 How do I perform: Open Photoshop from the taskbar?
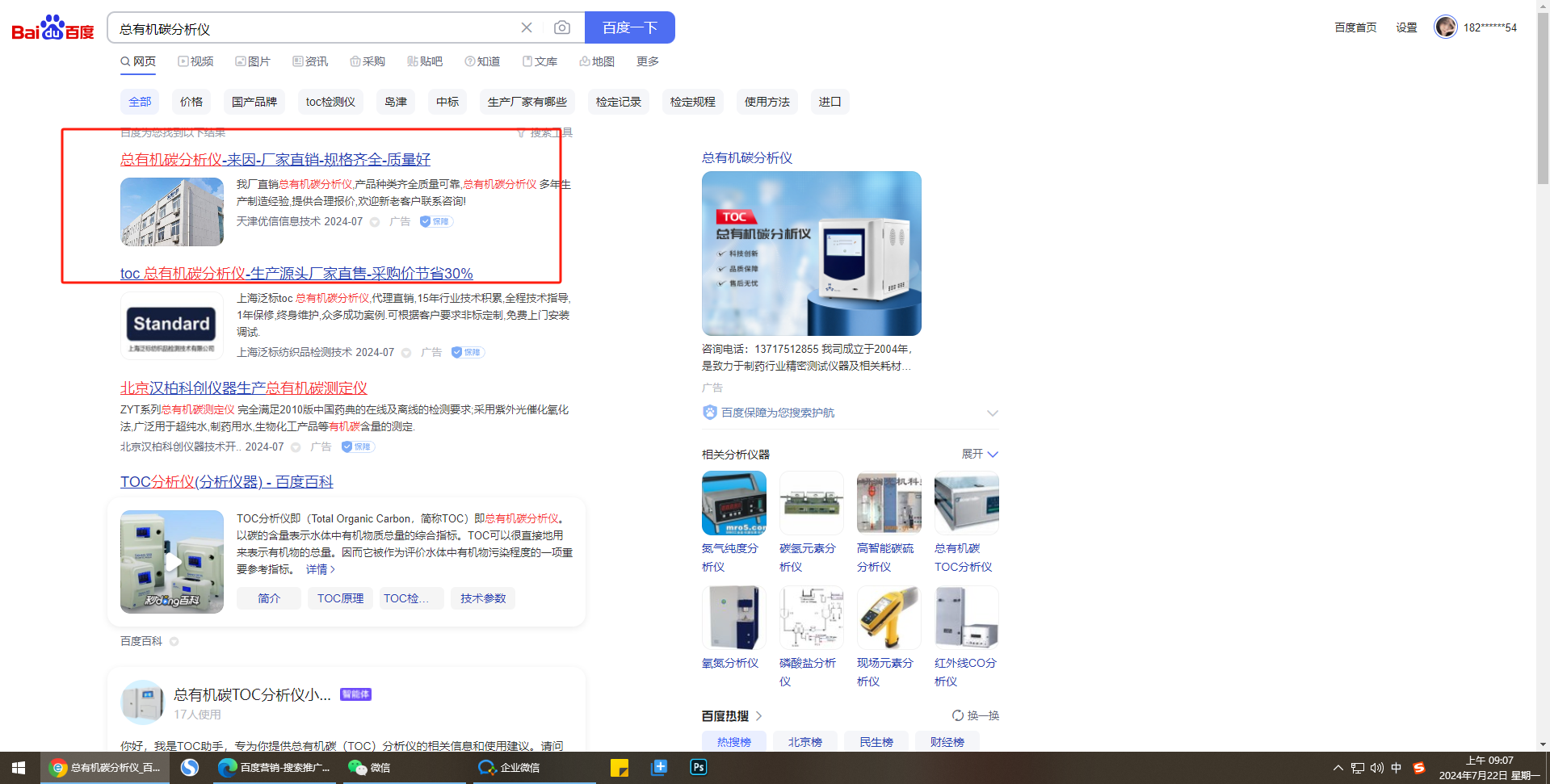699,768
